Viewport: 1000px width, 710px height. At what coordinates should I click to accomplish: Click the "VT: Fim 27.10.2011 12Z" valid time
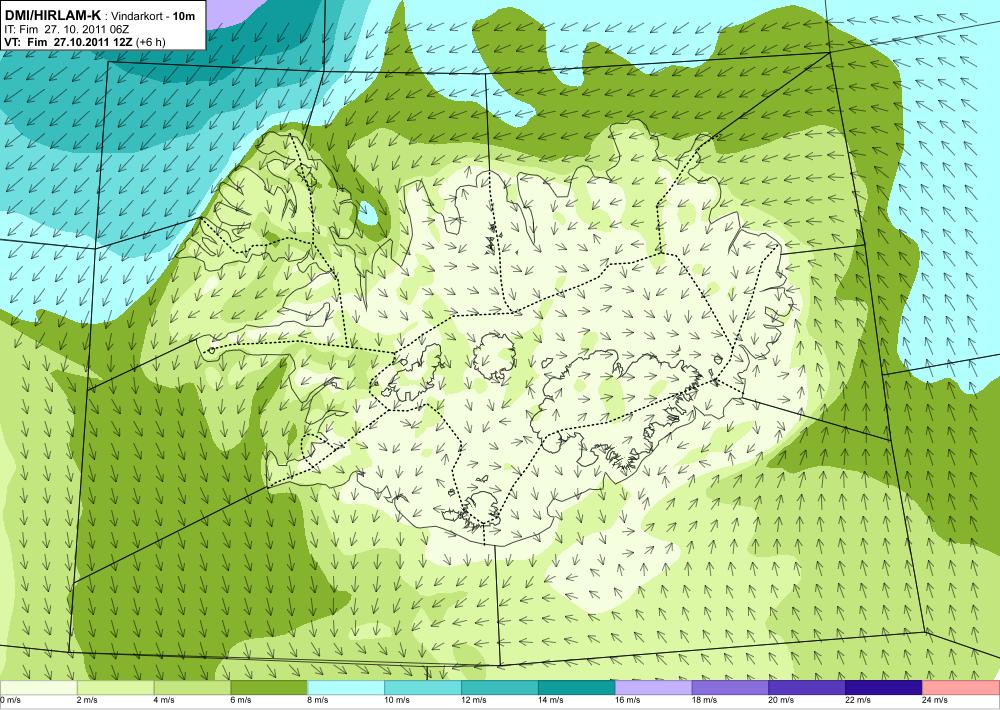(69, 42)
